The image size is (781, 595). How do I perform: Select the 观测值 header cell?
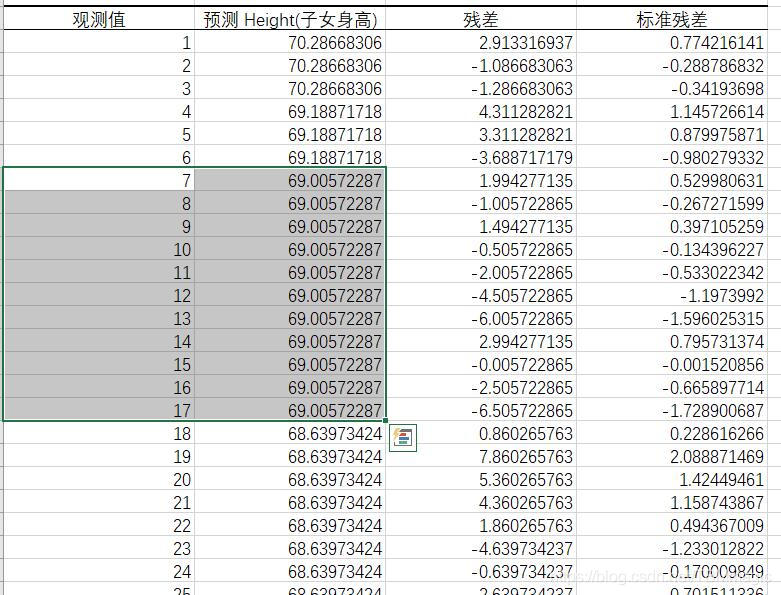pos(99,19)
